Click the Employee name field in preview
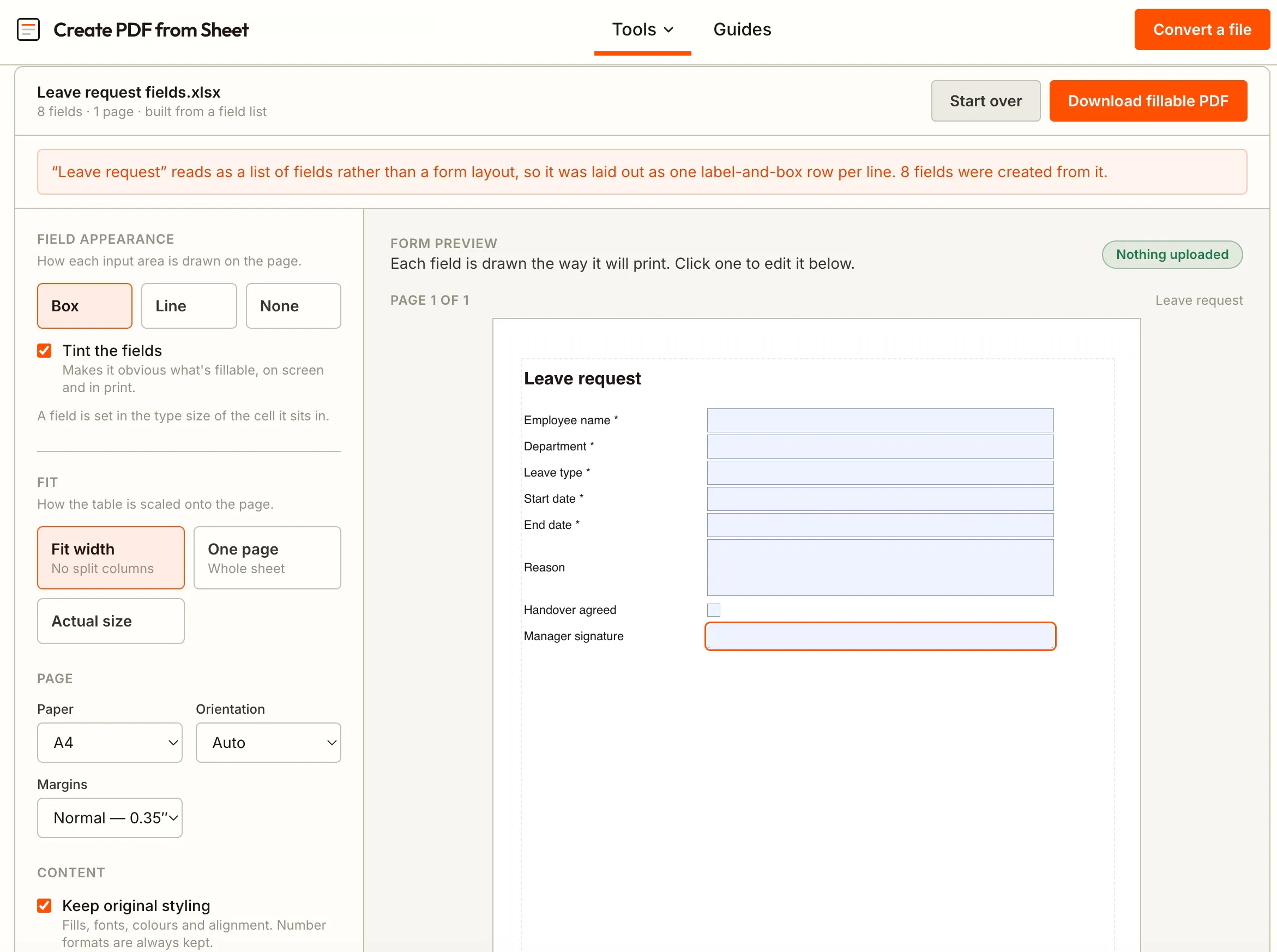This screenshot has height=952, width=1277. 880,420
